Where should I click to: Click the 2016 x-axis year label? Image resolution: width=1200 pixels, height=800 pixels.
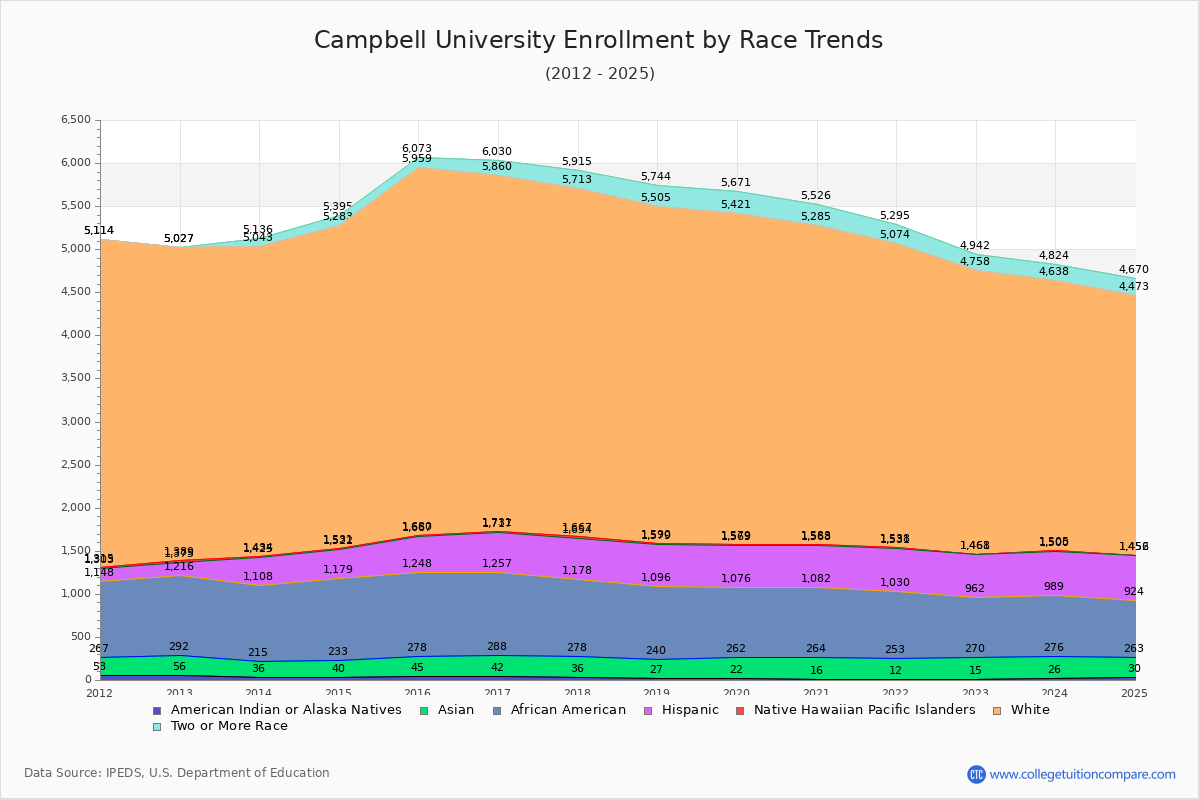click(x=418, y=692)
